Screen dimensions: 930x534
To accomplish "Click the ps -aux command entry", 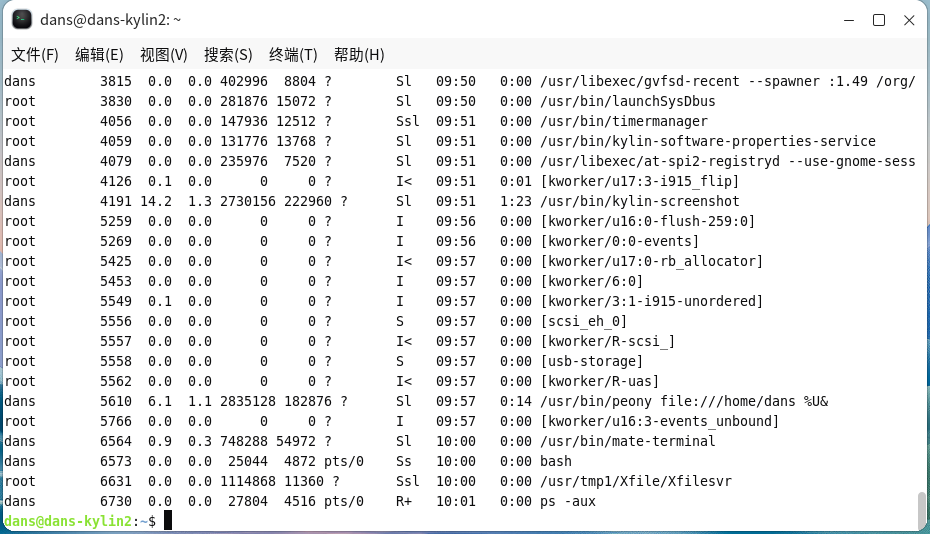I will [567, 501].
